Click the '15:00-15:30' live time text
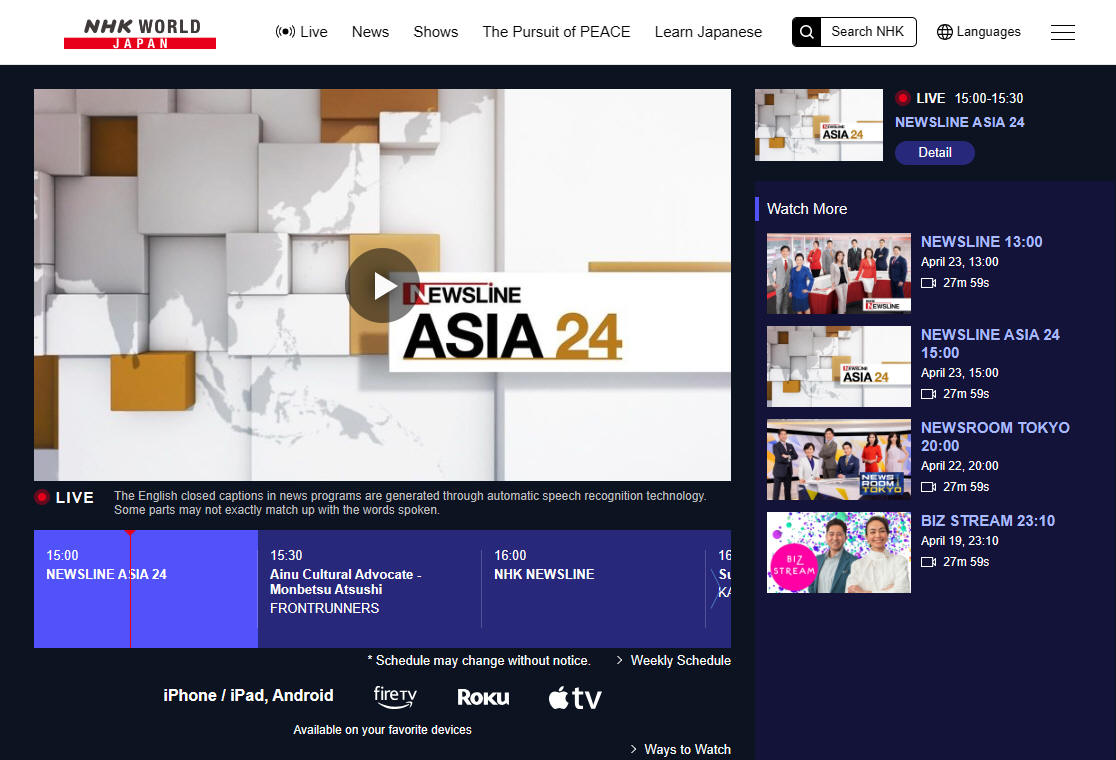 click(x=989, y=98)
